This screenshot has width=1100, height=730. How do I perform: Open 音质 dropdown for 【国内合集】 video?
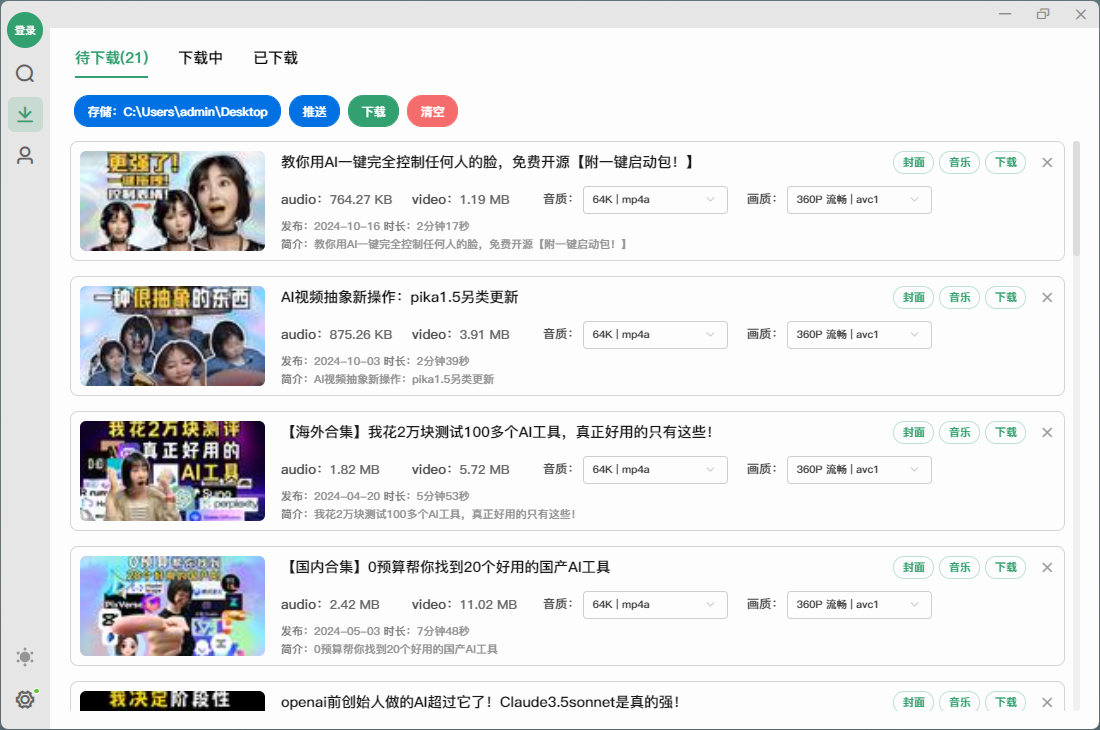pyautogui.click(x=655, y=604)
